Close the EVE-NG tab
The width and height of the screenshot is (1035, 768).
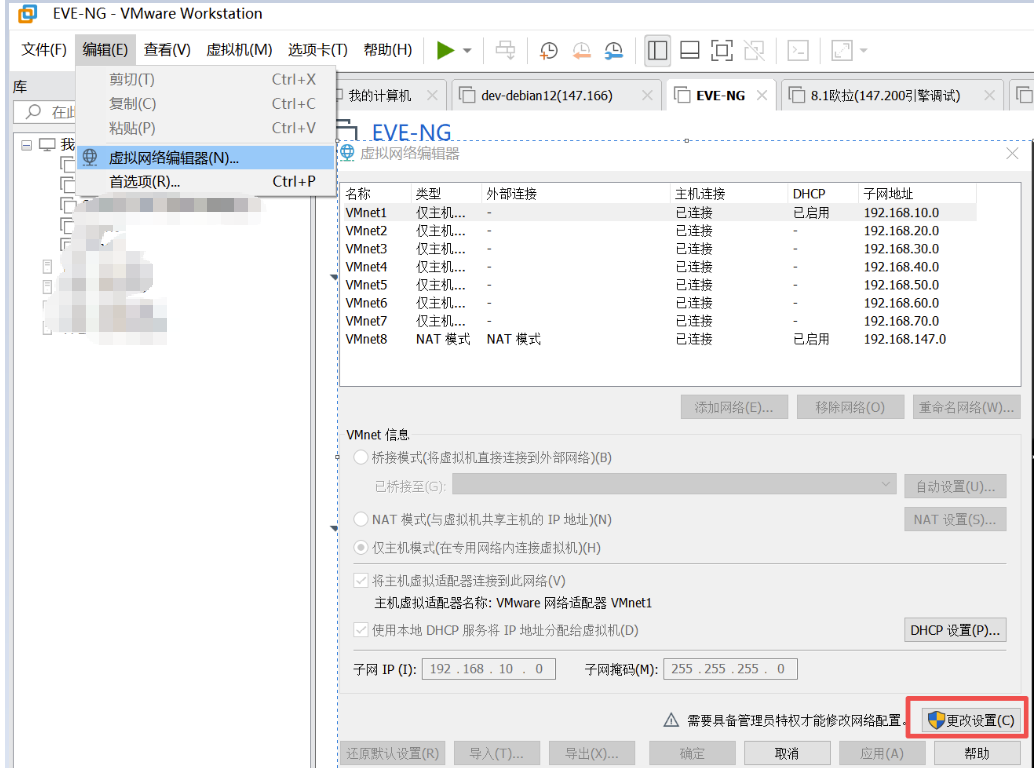[x=762, y=95]
